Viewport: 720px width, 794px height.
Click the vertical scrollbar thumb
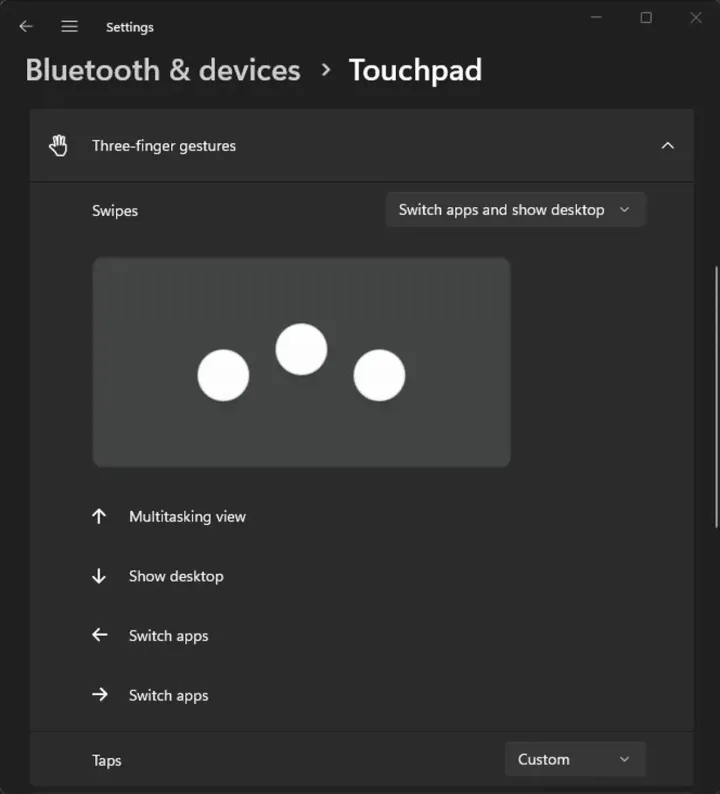(x=716, y=398)
